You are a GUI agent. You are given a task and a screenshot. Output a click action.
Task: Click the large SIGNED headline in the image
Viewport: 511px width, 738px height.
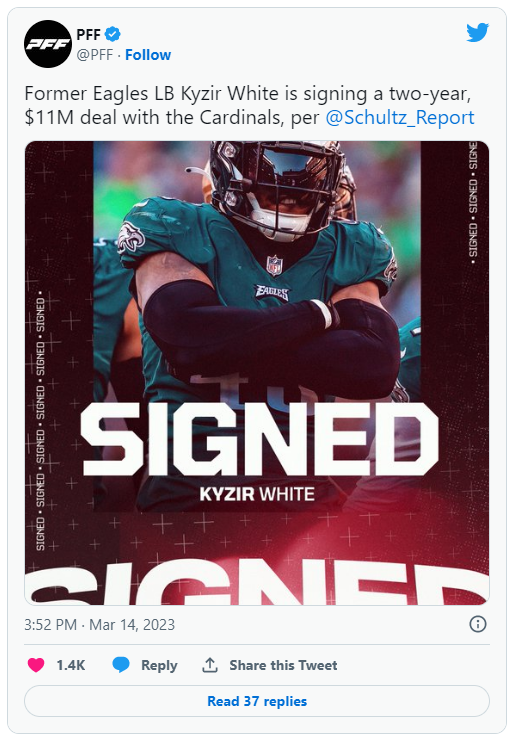click(260, 439)
